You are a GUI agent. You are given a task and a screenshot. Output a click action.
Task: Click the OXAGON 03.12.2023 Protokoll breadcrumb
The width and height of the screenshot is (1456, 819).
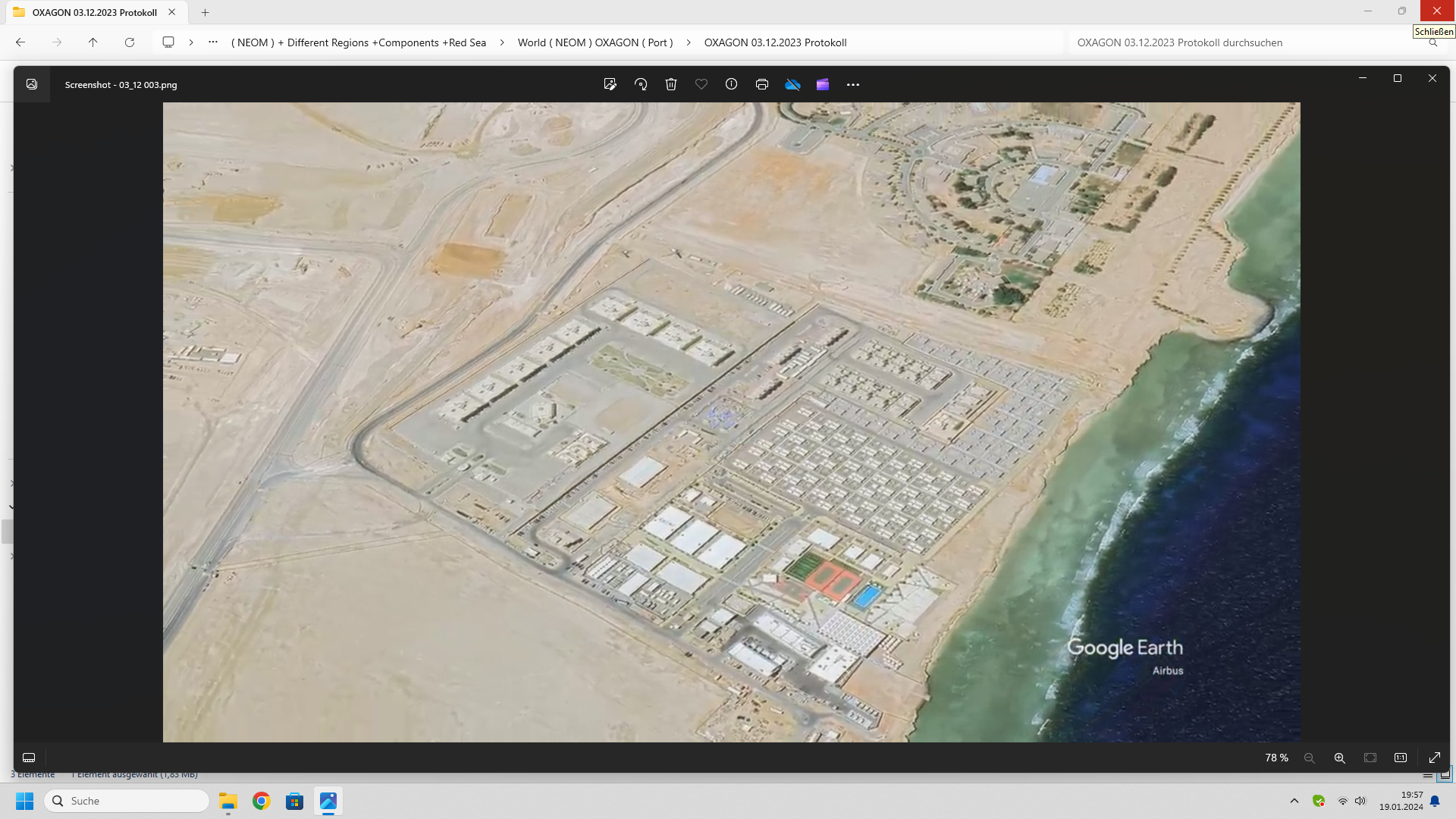coord(775,42)
